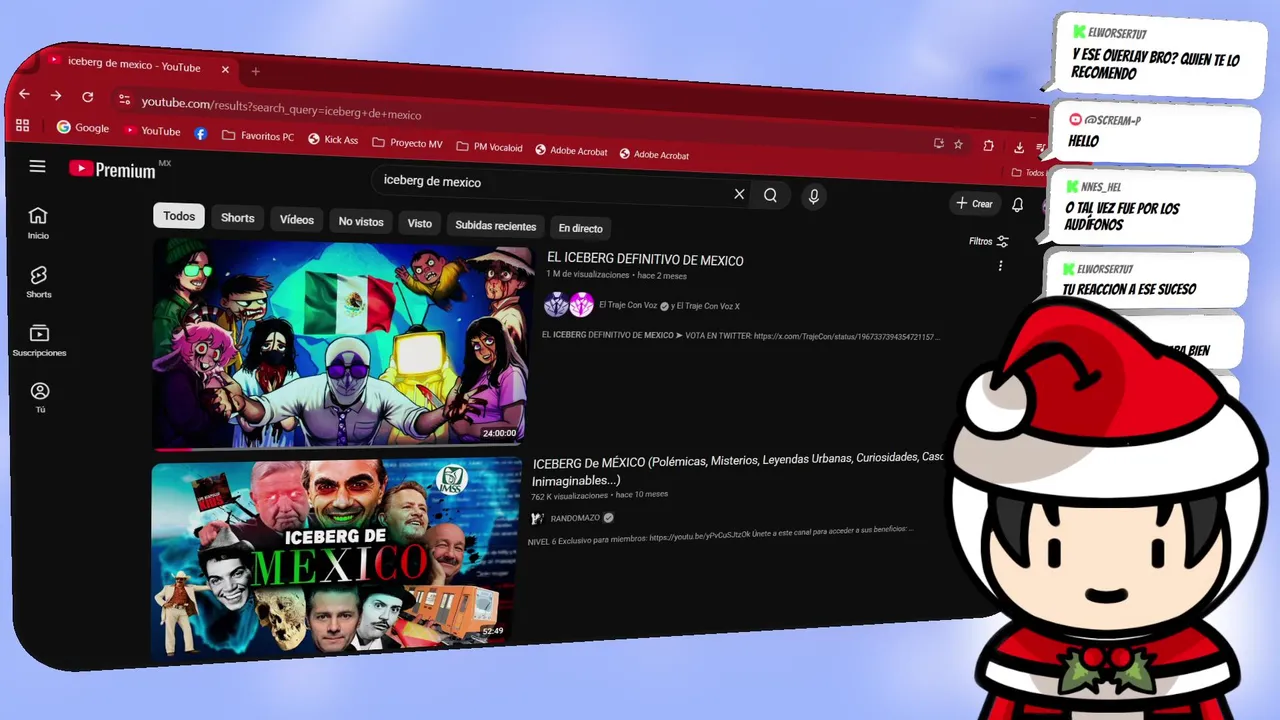Open Inicio in the YouTube sidebar
Image resolution: width=1280 pixels, height=720 pixels.
pyautogui.click(x=38, y=223)
